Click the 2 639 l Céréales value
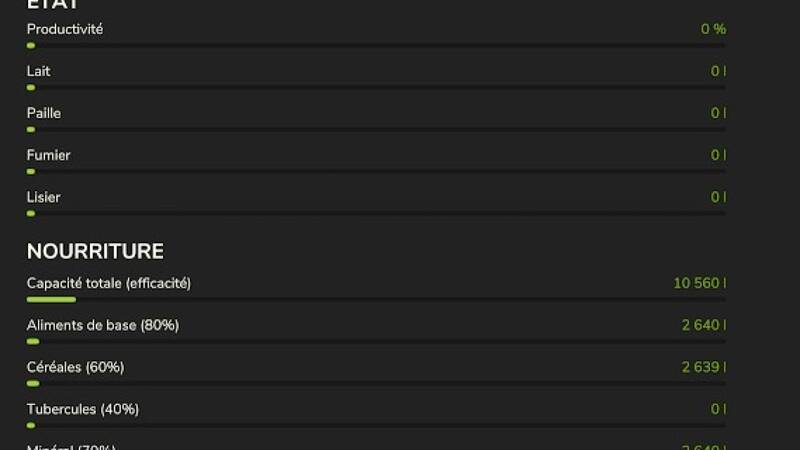Viewport: 800px width, 450px height. point(704,367)
